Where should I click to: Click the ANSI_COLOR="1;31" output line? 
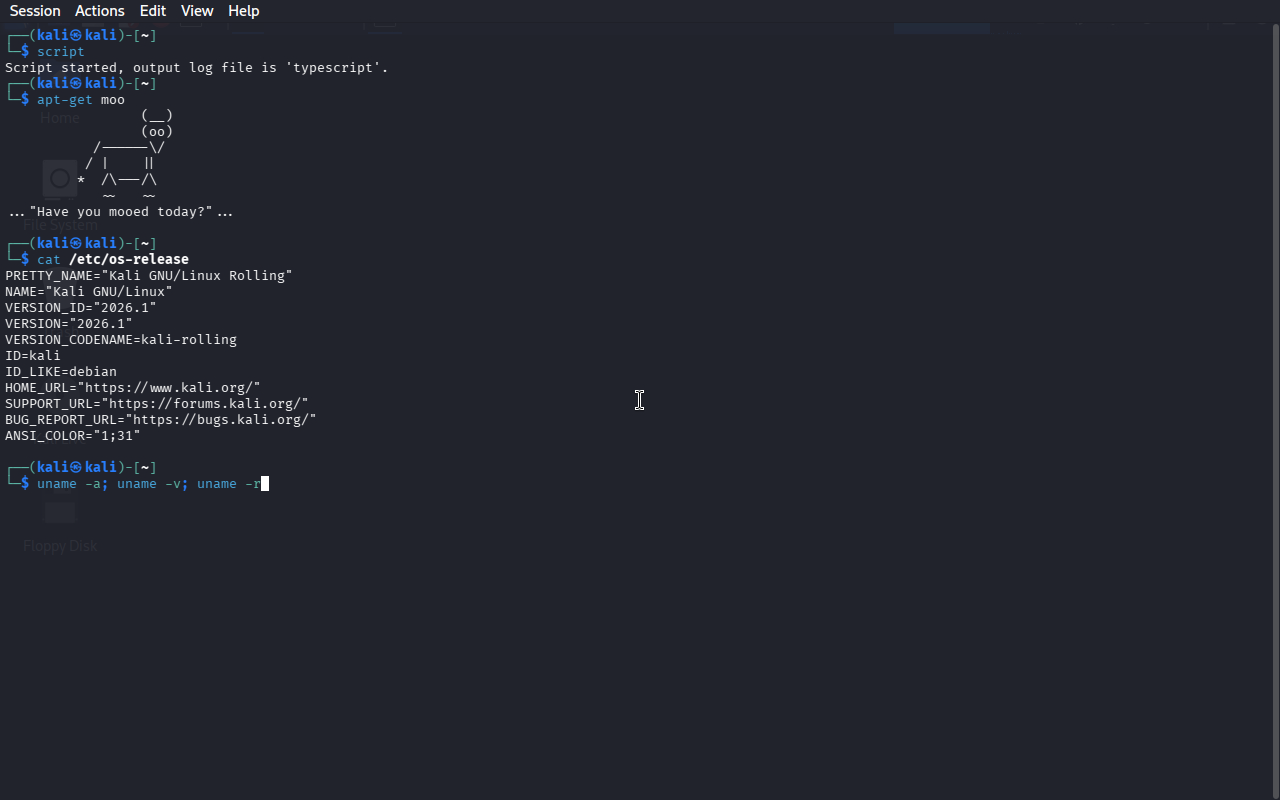pos(73,436)
